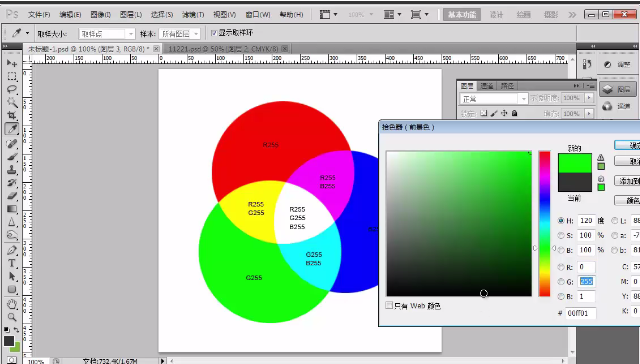Select the Healing Brush tool

pos(12,143)
